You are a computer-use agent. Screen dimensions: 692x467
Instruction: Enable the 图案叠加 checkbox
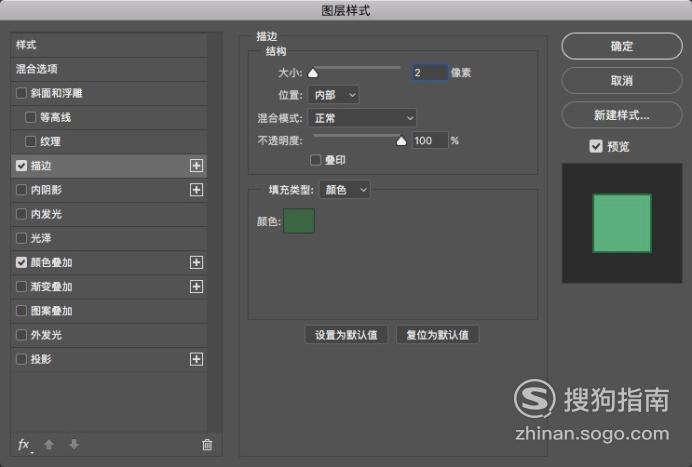(21, 311)
